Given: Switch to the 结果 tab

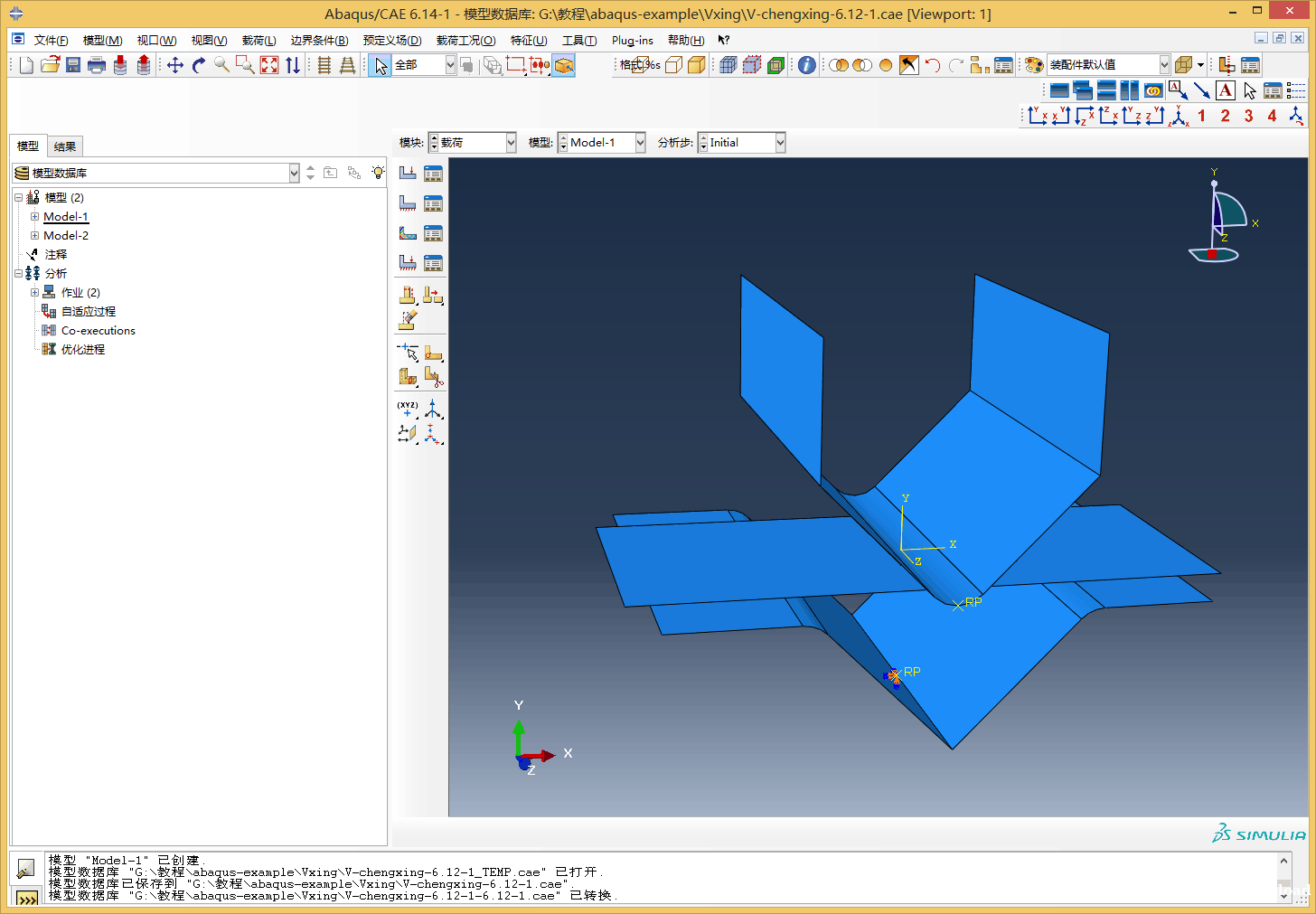Looking at the screenshot, I should pyautogui.click(x=64, y=146).
